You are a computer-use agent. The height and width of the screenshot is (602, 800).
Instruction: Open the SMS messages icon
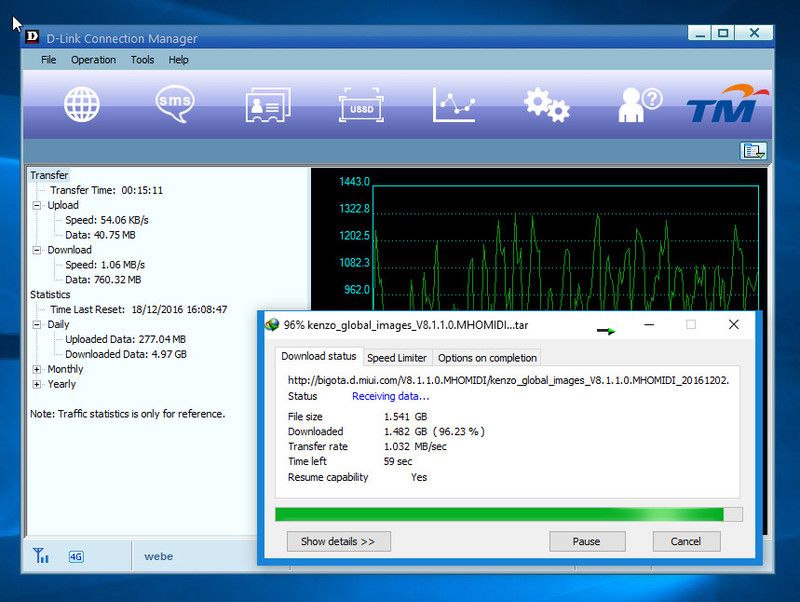click(174, 104)
